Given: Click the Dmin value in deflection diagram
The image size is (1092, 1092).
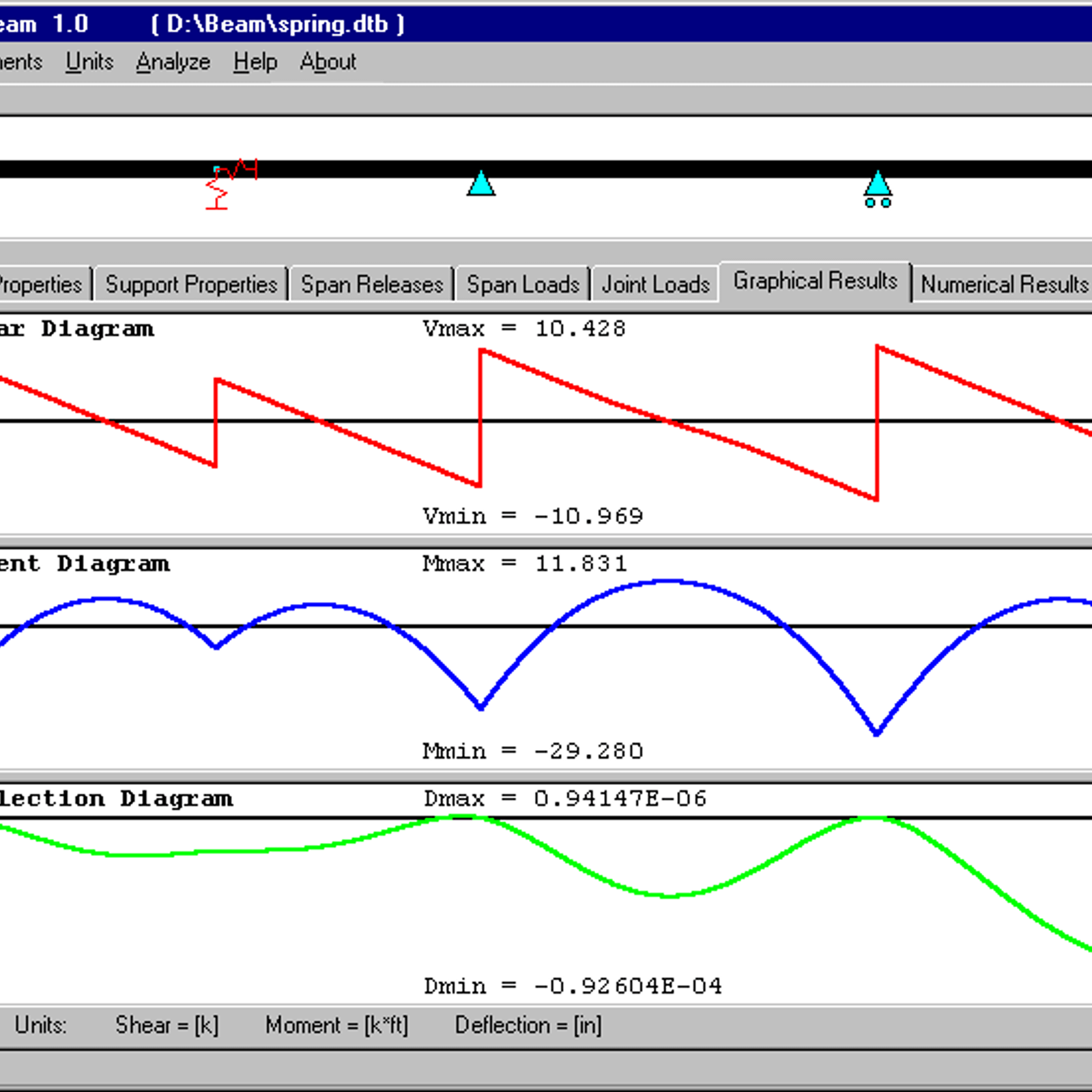Looking at the screenshot, I should click(x=627, y=986).
